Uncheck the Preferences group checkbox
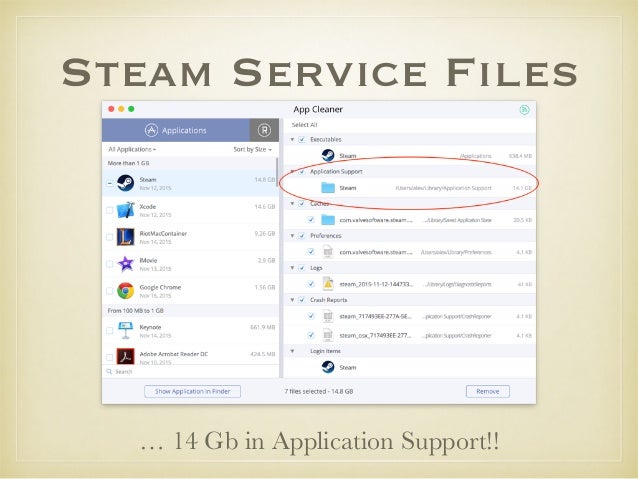638x479 pixels. click(302, 236)
